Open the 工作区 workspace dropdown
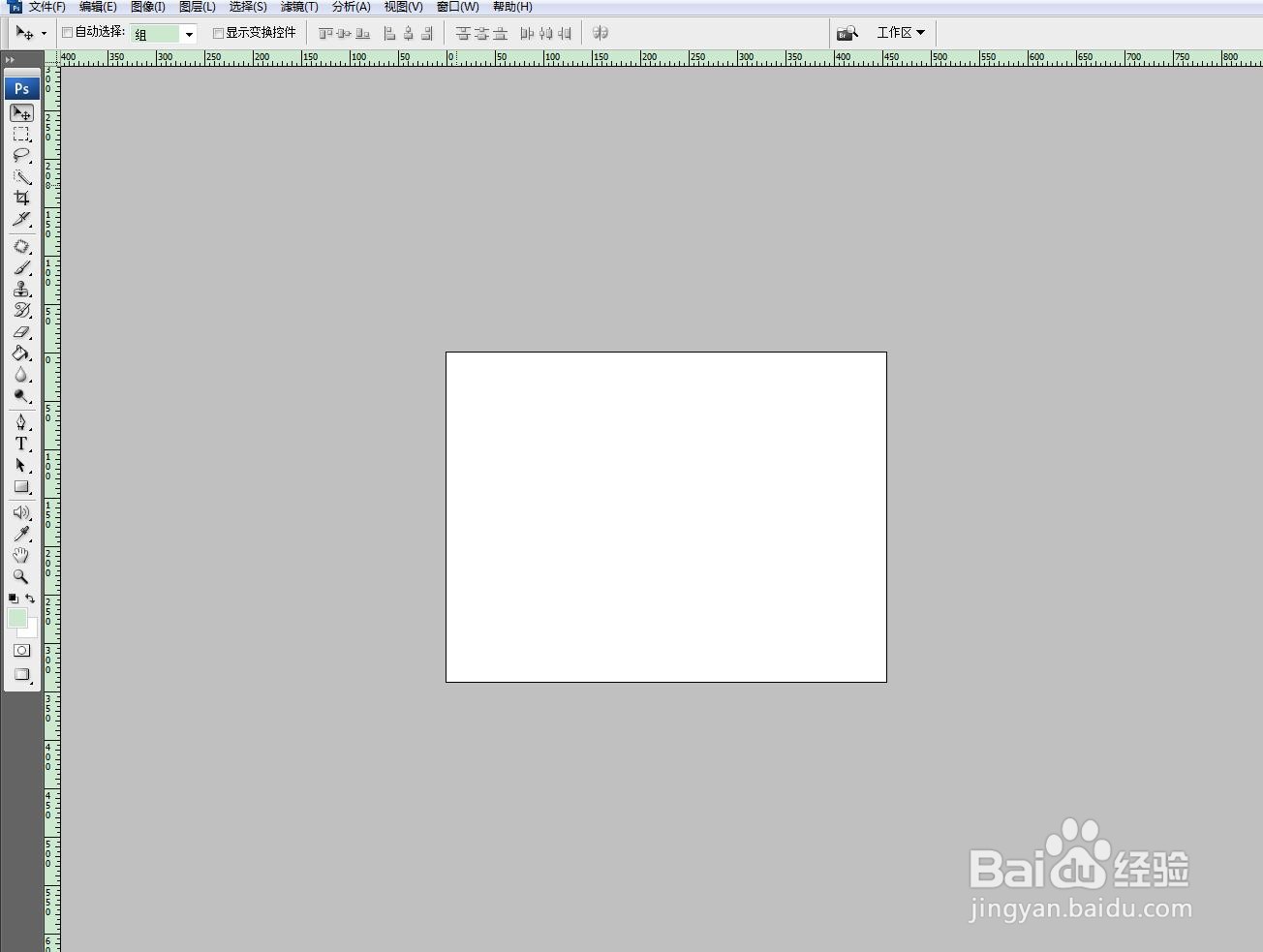The height and width of the screenshot is (952, 1263). (901, 33)
